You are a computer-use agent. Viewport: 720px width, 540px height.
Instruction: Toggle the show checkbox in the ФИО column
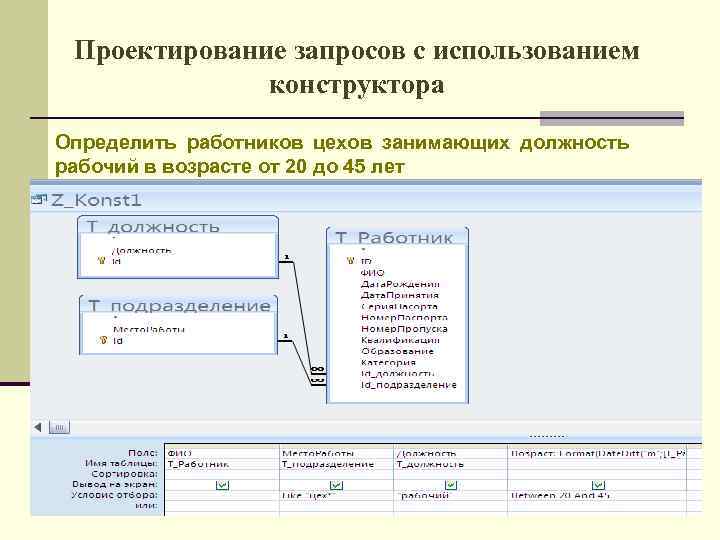(x=222, y=484)
